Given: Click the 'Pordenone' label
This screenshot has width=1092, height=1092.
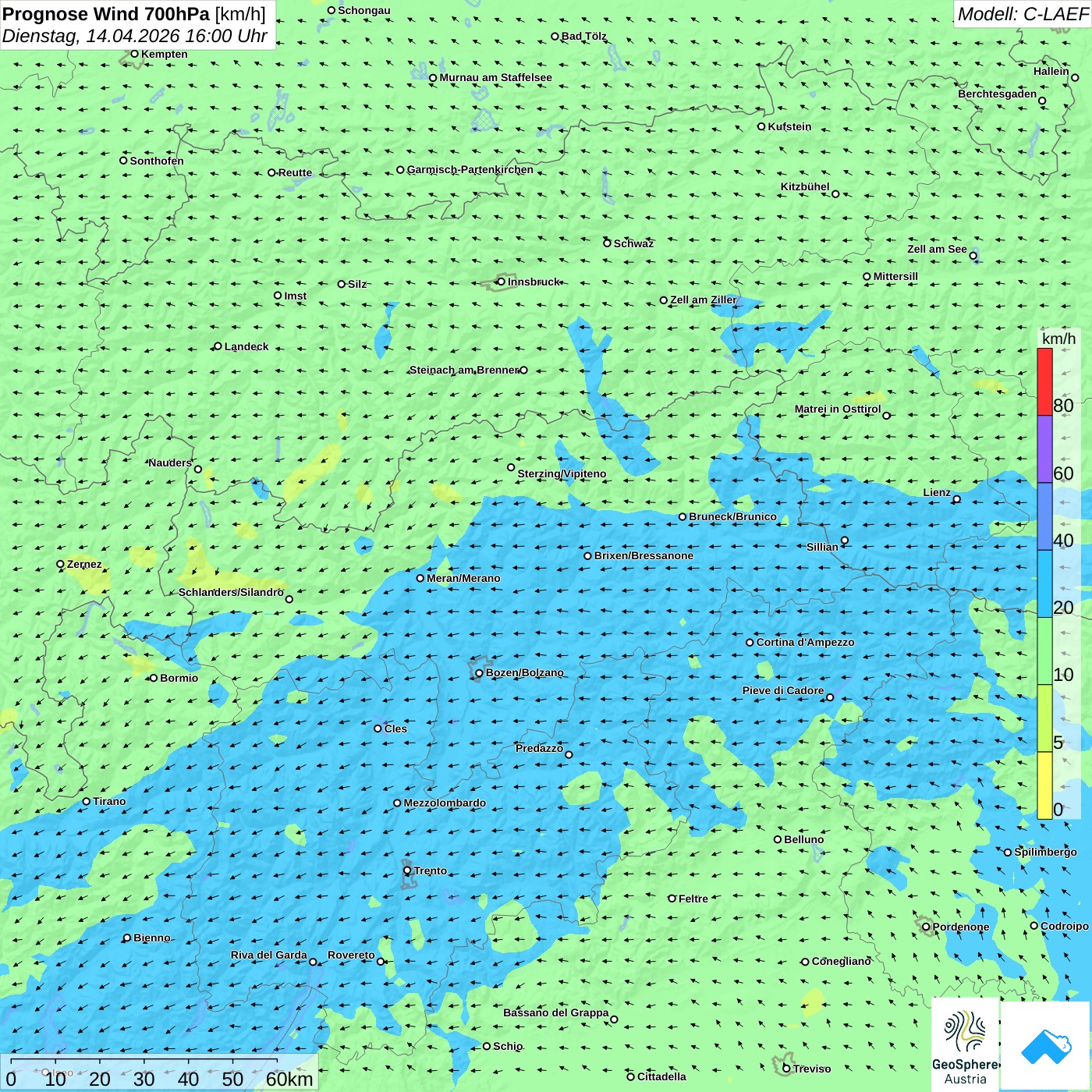Looking at the screenshot, I should [x=961, y=927].
